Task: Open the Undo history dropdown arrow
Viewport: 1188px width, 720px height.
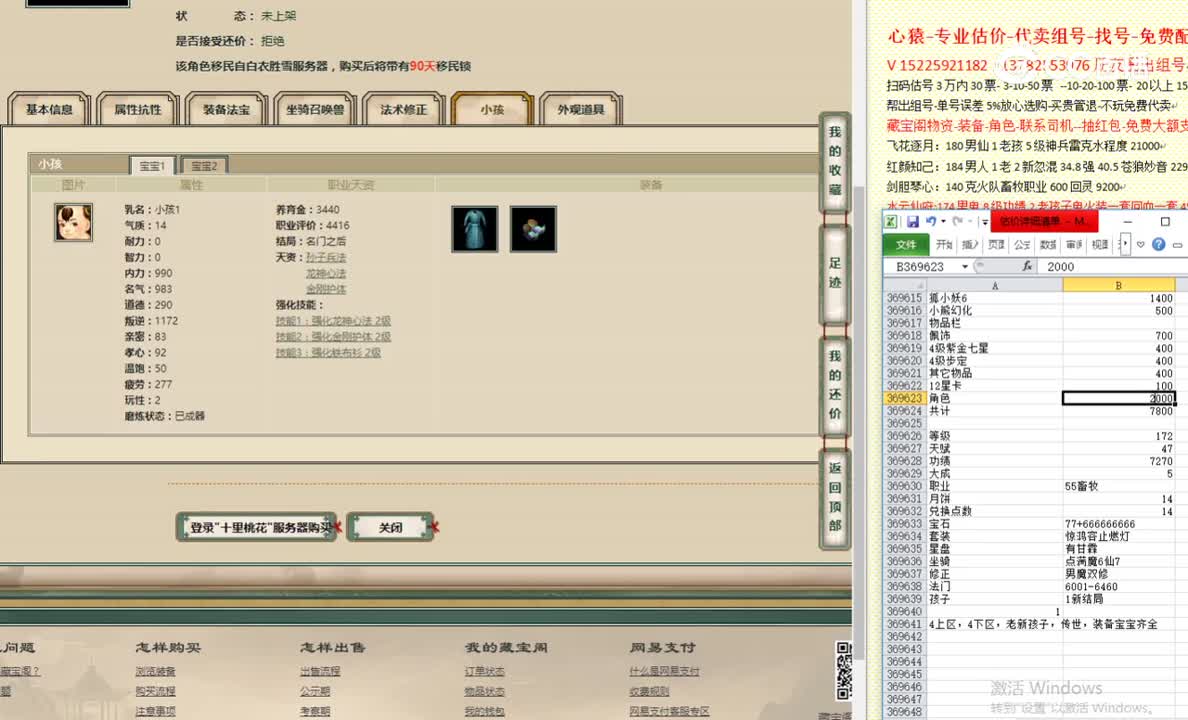Action: click(x=942, y=221)
